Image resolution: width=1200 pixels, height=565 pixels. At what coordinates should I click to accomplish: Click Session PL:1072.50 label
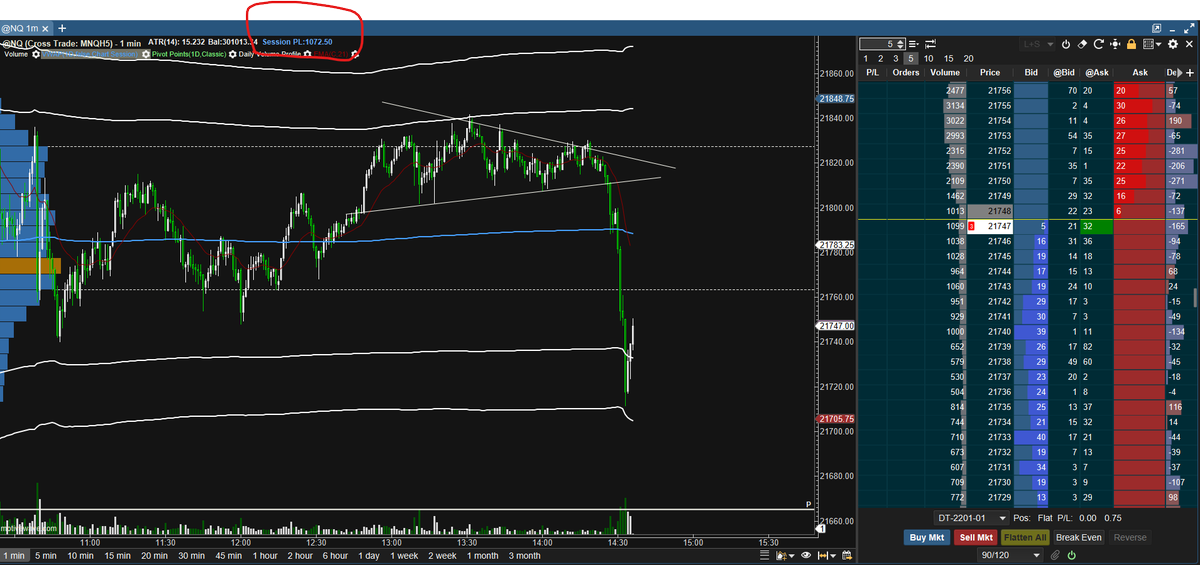297,42
